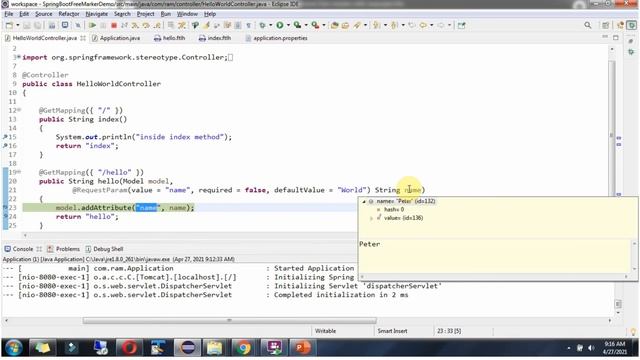
Task: Open Chrome from the taskbar
Action: click(244, 348)
